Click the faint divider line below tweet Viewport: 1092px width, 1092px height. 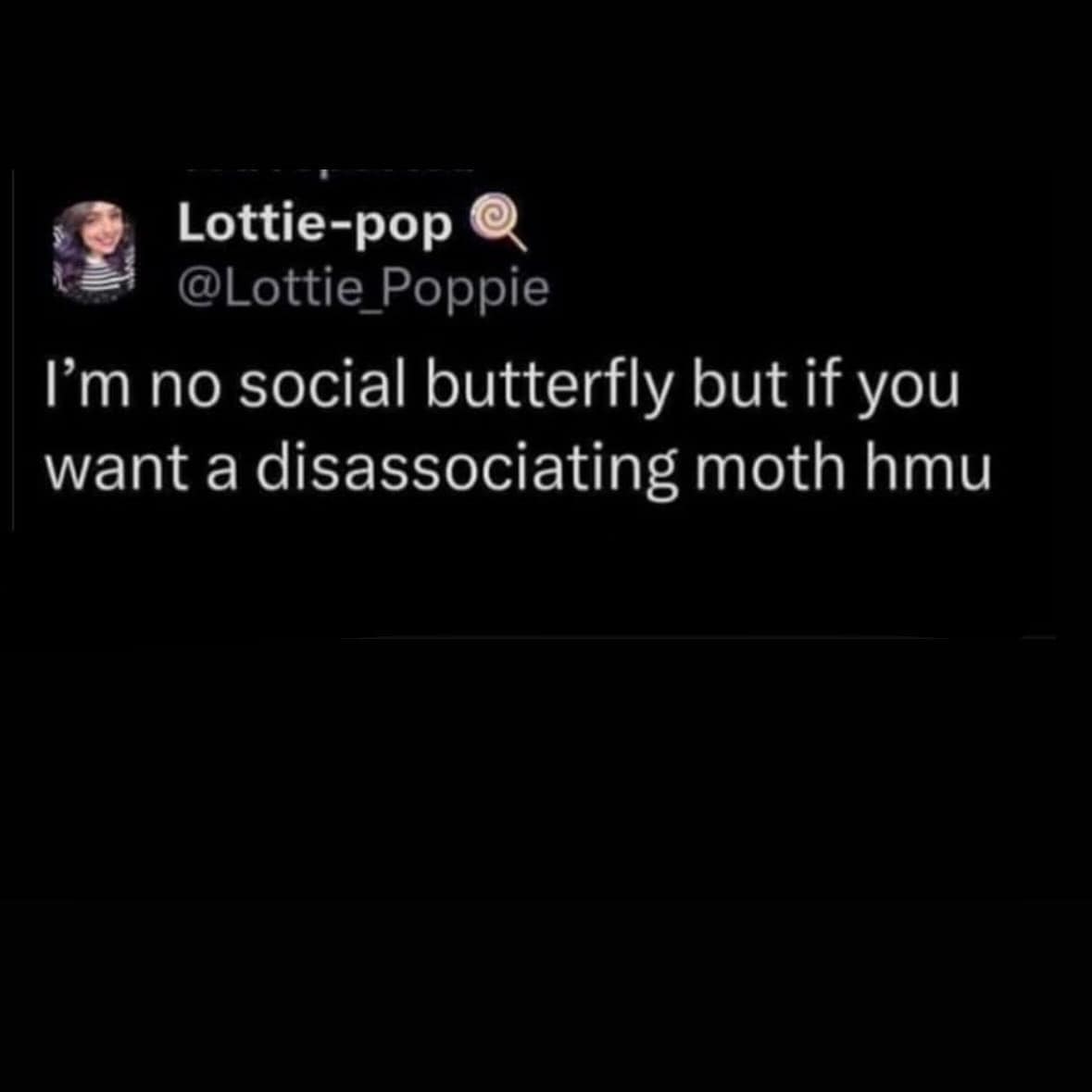(x=697, y=637)
